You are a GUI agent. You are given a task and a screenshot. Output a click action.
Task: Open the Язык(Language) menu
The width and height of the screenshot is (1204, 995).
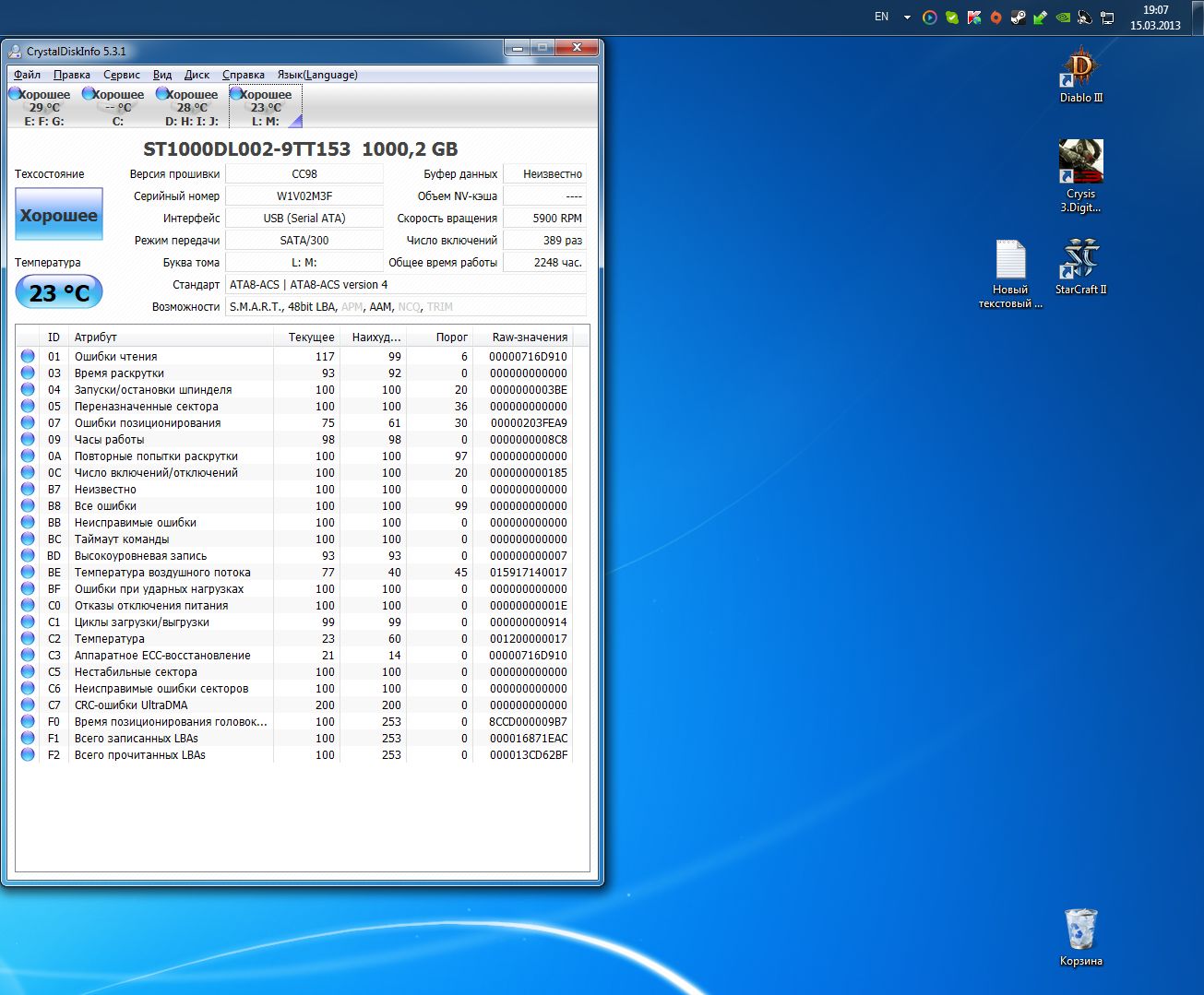(x=317, y=75)
